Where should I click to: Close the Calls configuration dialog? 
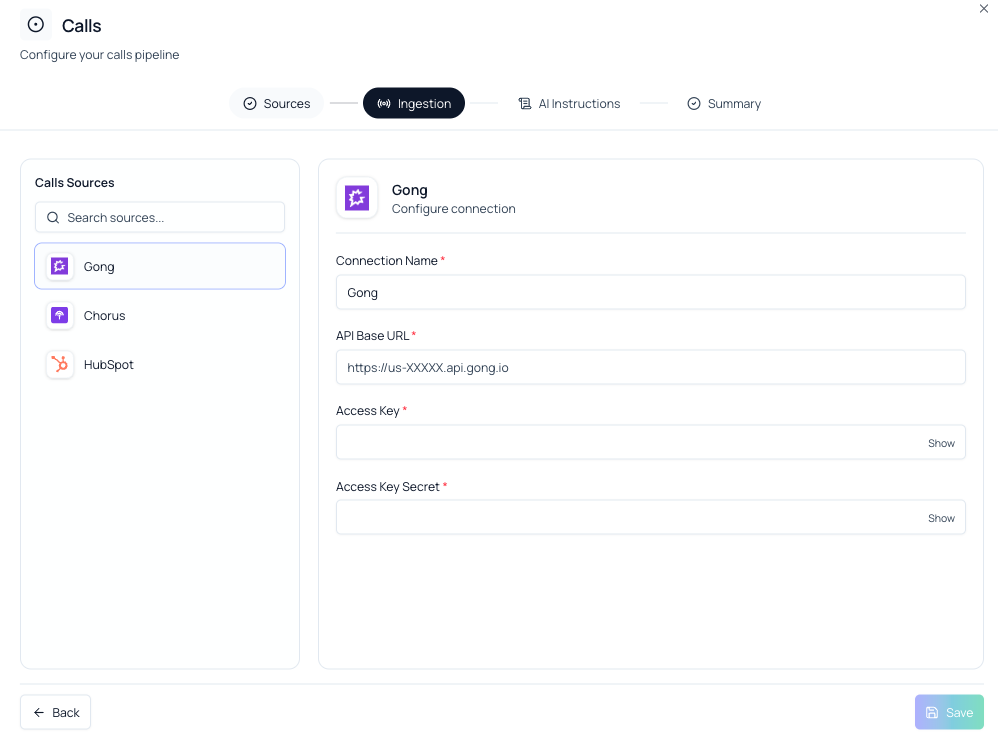click(983, 9)
